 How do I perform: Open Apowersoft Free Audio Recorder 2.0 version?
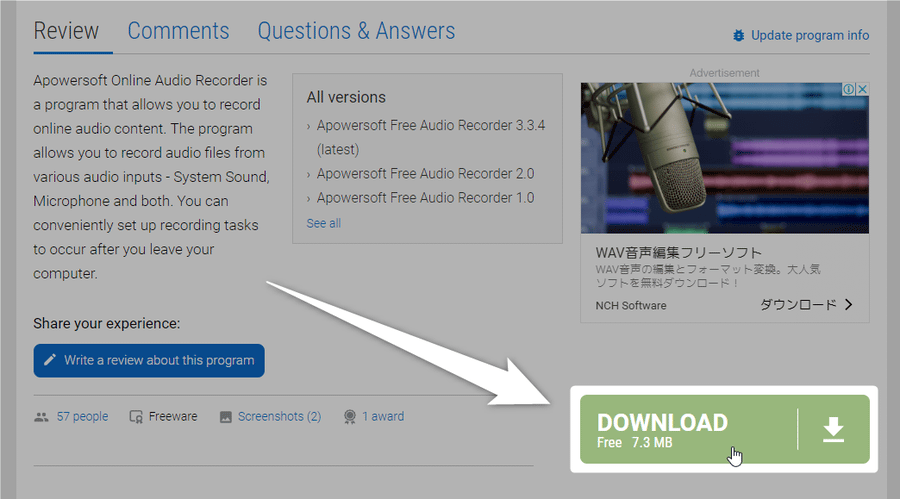(x=425, y=173)
